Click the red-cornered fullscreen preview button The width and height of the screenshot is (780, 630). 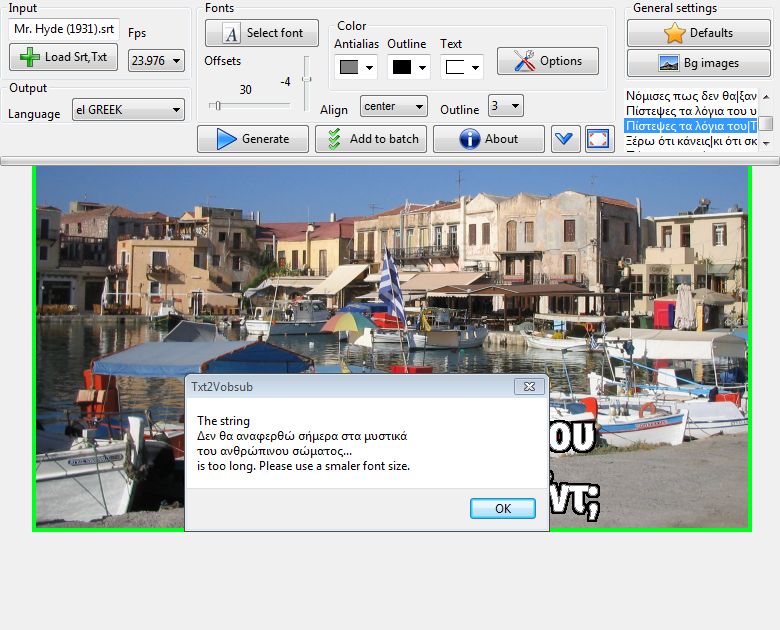598,139
